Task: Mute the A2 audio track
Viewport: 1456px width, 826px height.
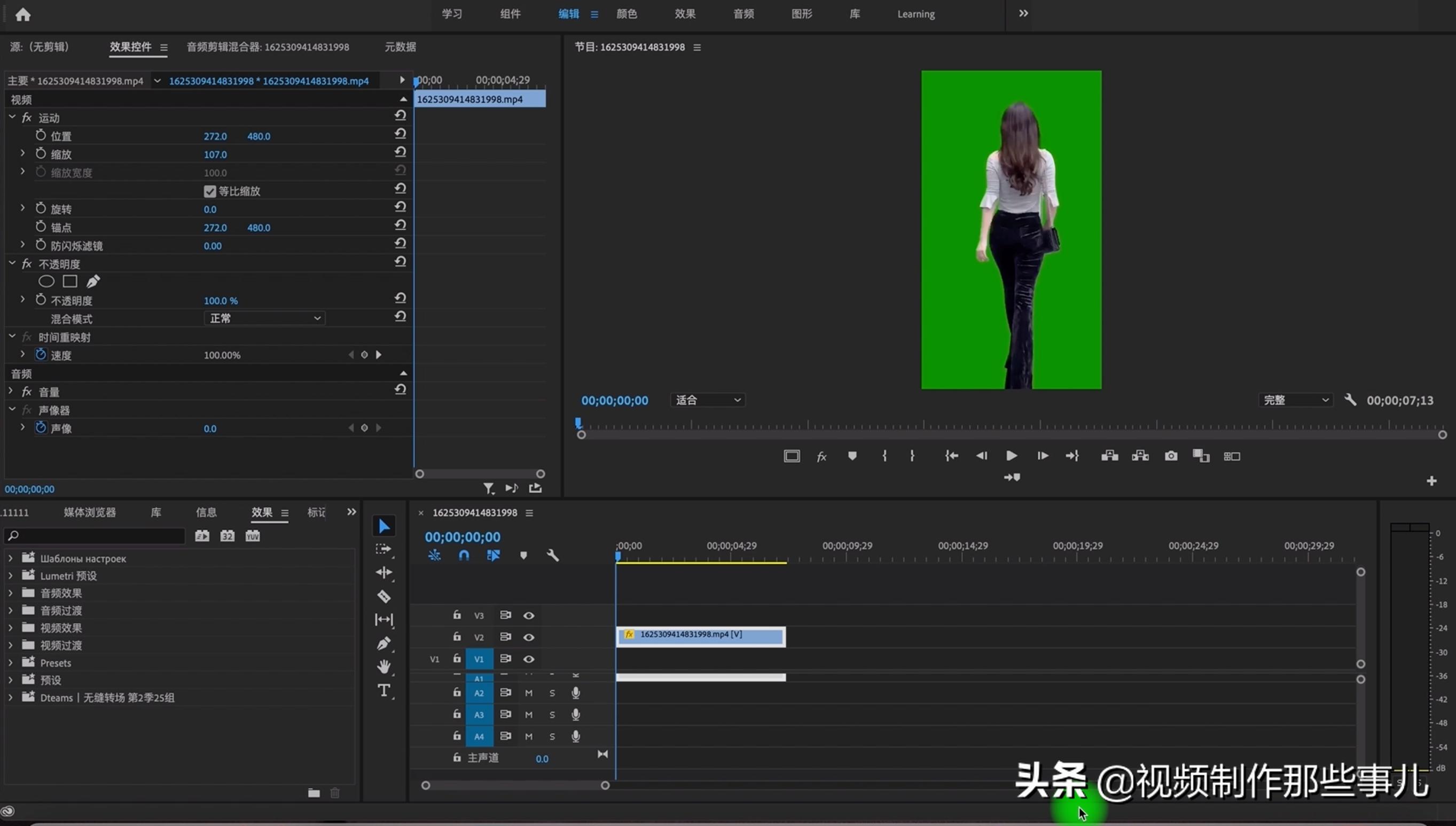Action: [x=528, y=692]
